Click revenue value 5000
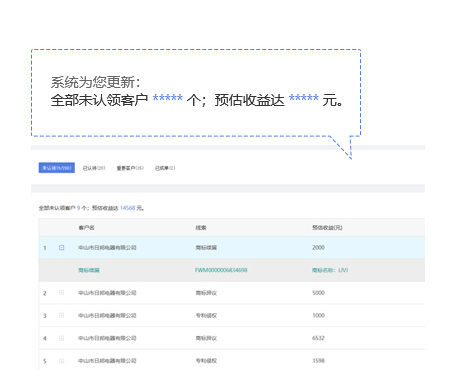Screen dimensions: 460x370 pos(318,293)
